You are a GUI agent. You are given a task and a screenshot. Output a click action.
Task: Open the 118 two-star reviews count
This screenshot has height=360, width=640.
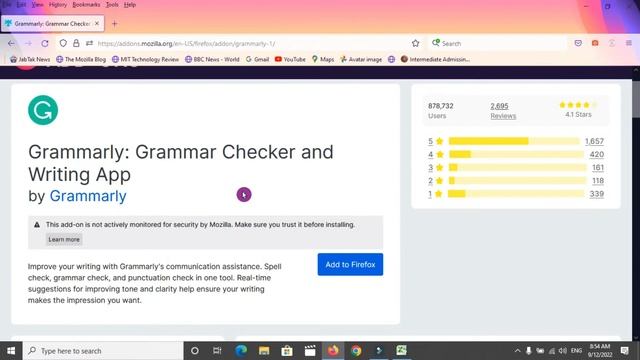(x=598, y=180)
